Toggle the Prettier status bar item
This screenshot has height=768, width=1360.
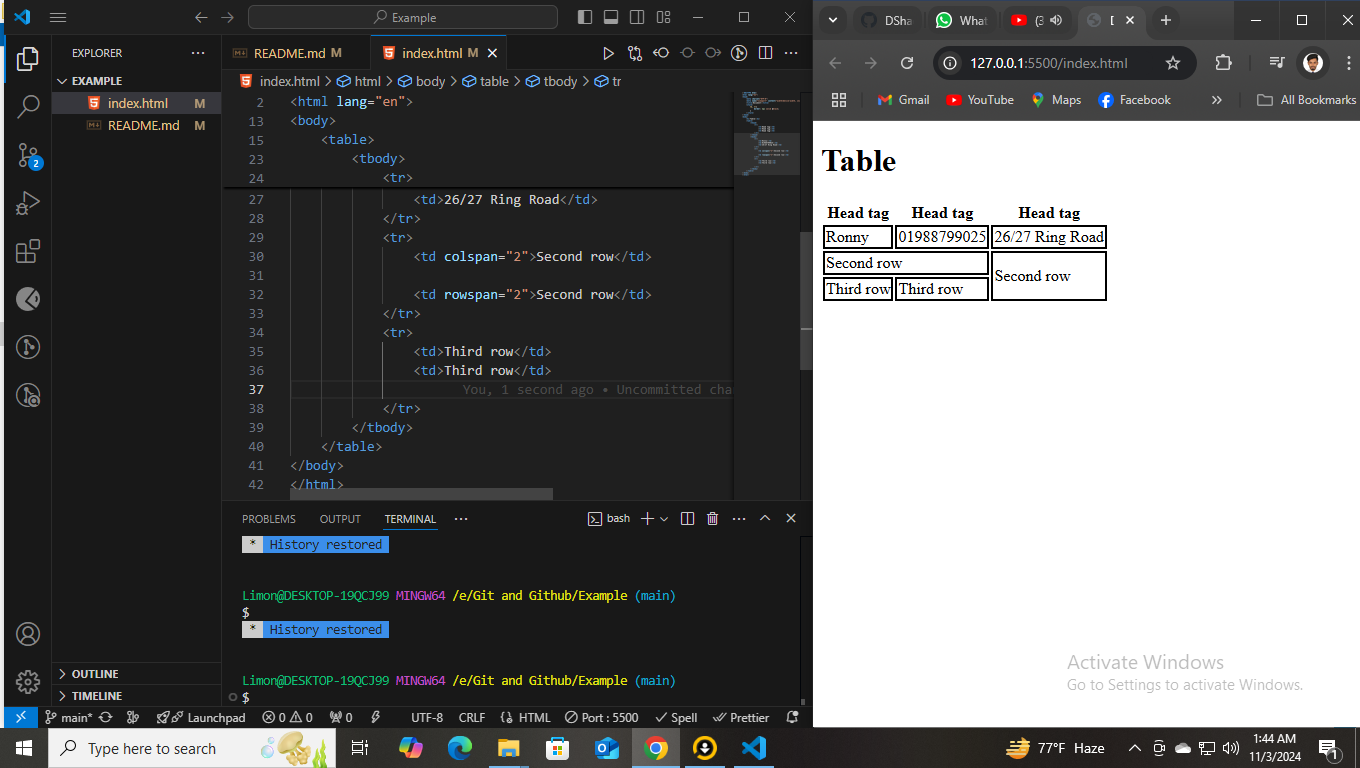click(x=741, y=717)
